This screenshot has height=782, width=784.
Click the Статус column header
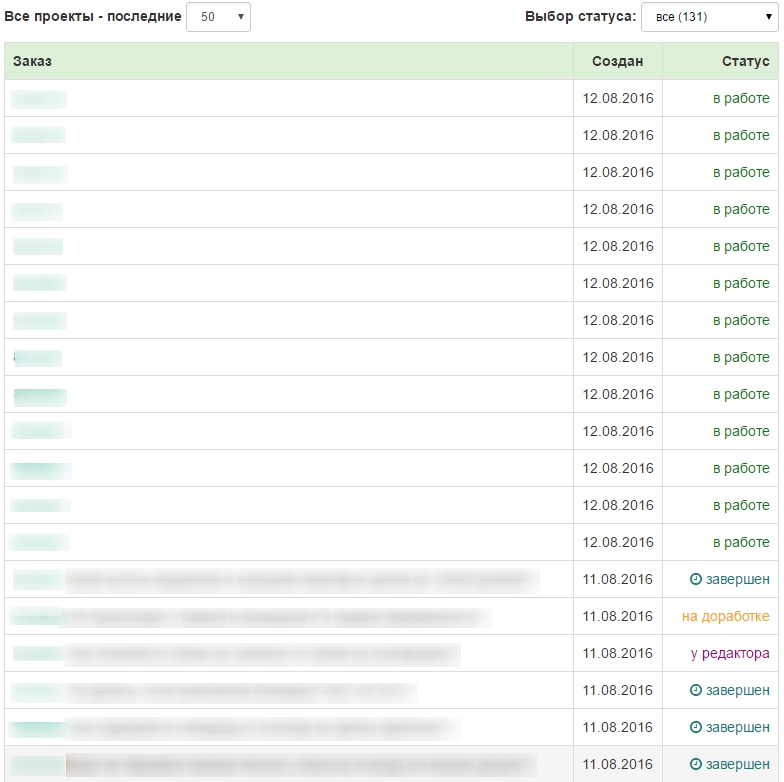tap(746, 61)
